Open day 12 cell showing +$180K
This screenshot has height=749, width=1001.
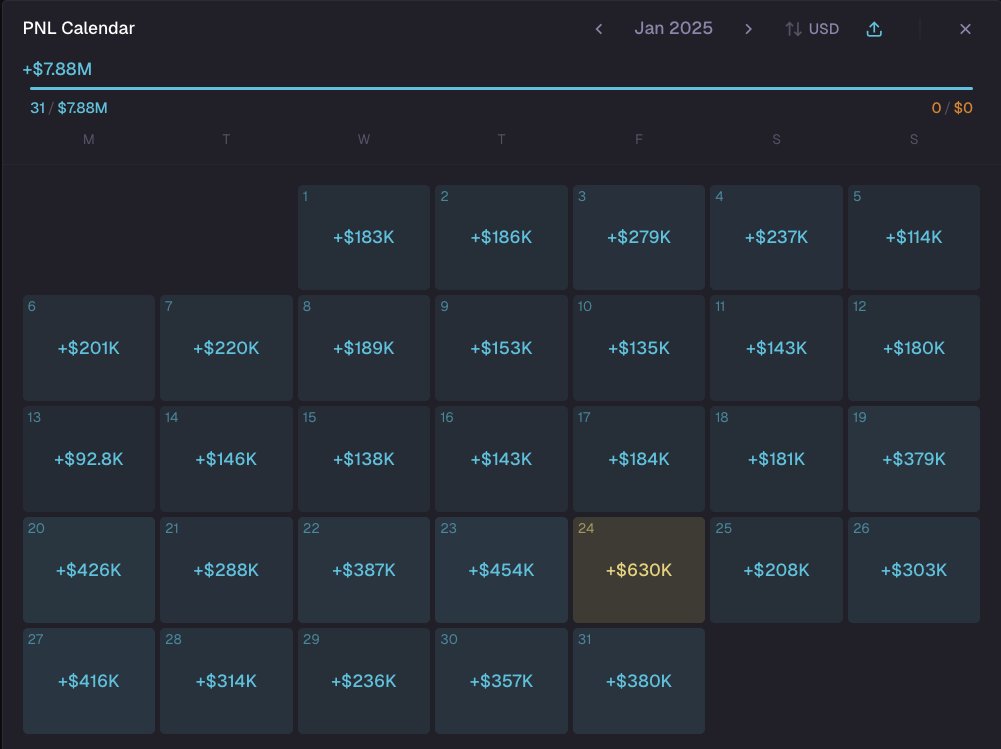point(914,348)
